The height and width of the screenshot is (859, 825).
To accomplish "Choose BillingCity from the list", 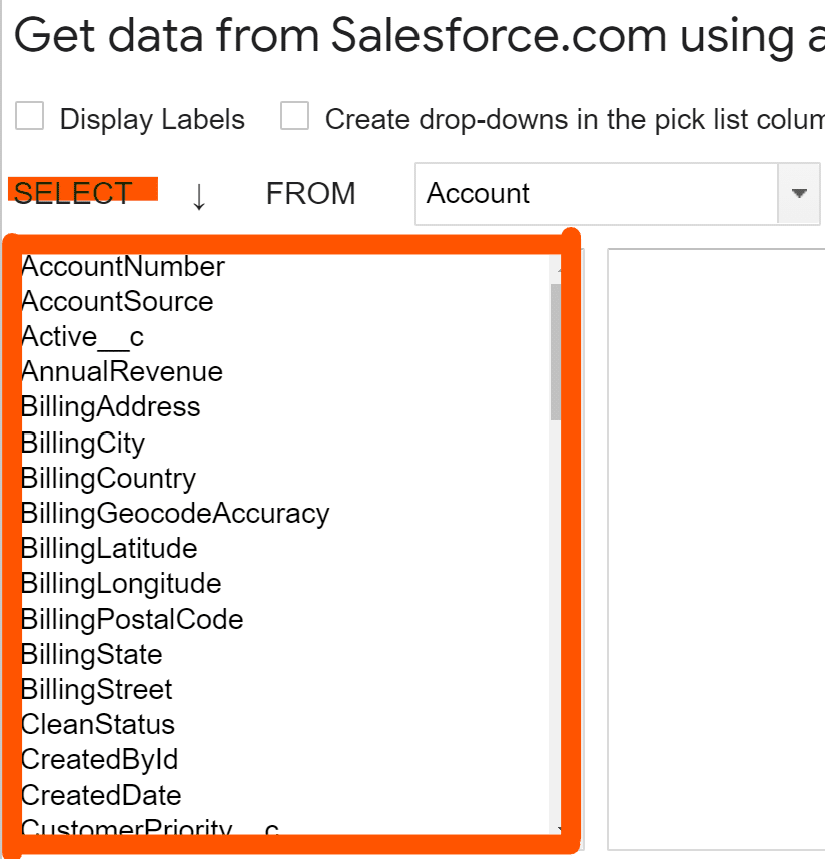I will pos(83,443).
